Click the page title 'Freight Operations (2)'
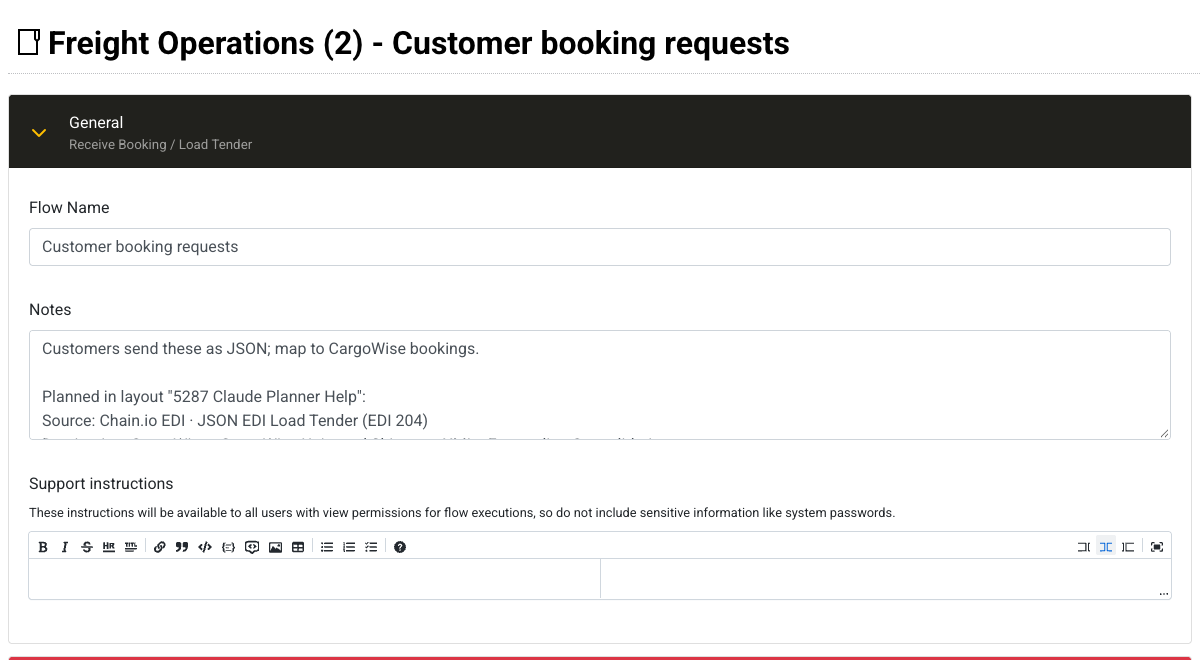The height and width of the screenshot is (660, 1200). (205, 43)
